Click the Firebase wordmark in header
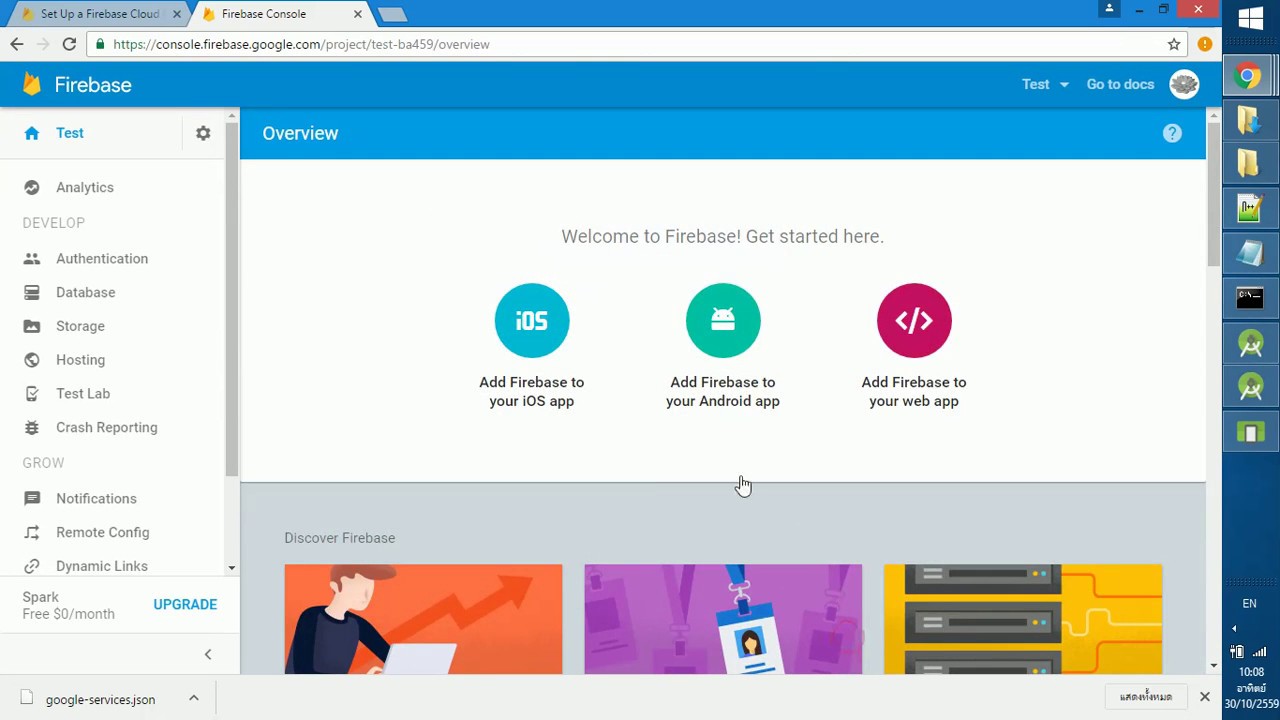1280x720 pixels. pos(93,85)
